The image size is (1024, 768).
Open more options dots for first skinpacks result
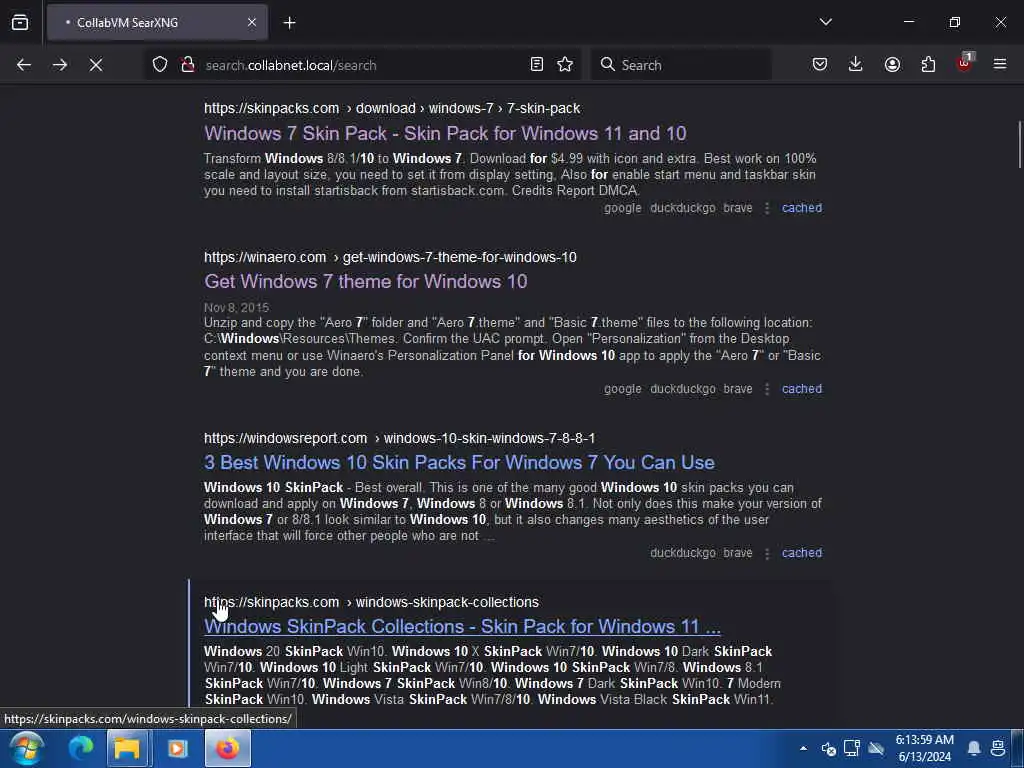[767, 208]
